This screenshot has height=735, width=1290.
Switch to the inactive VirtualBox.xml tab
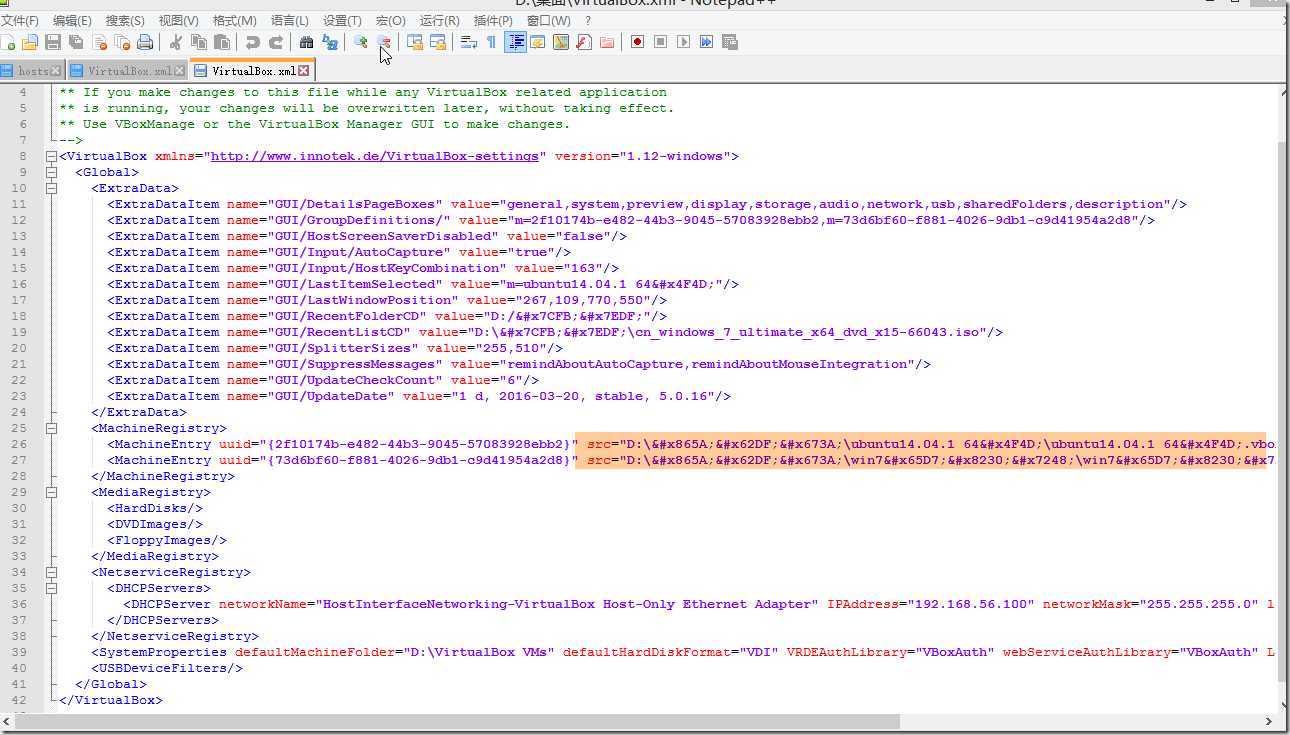coord(128,71)
